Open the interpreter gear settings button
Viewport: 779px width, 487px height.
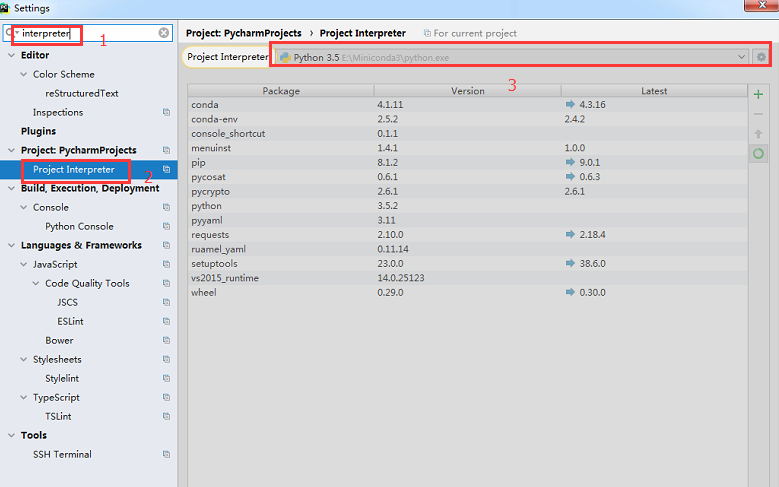coord(761,57)
